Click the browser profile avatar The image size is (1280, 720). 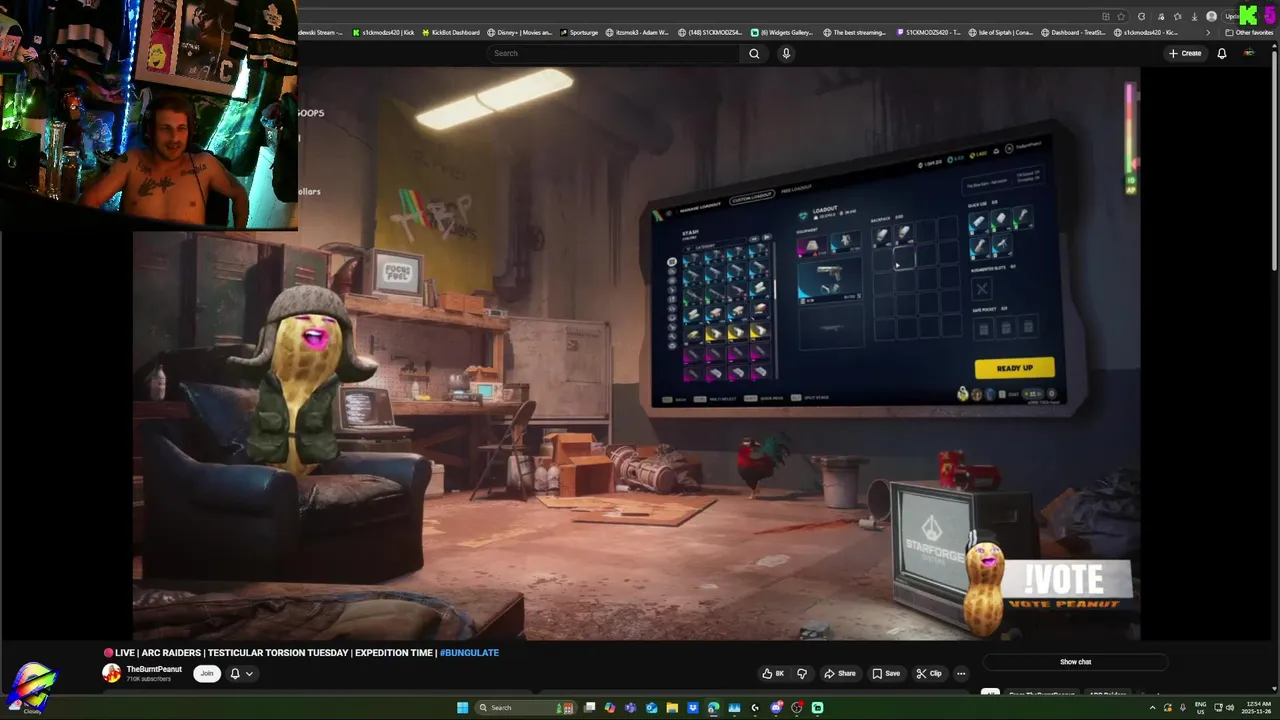coord(1211,16)
